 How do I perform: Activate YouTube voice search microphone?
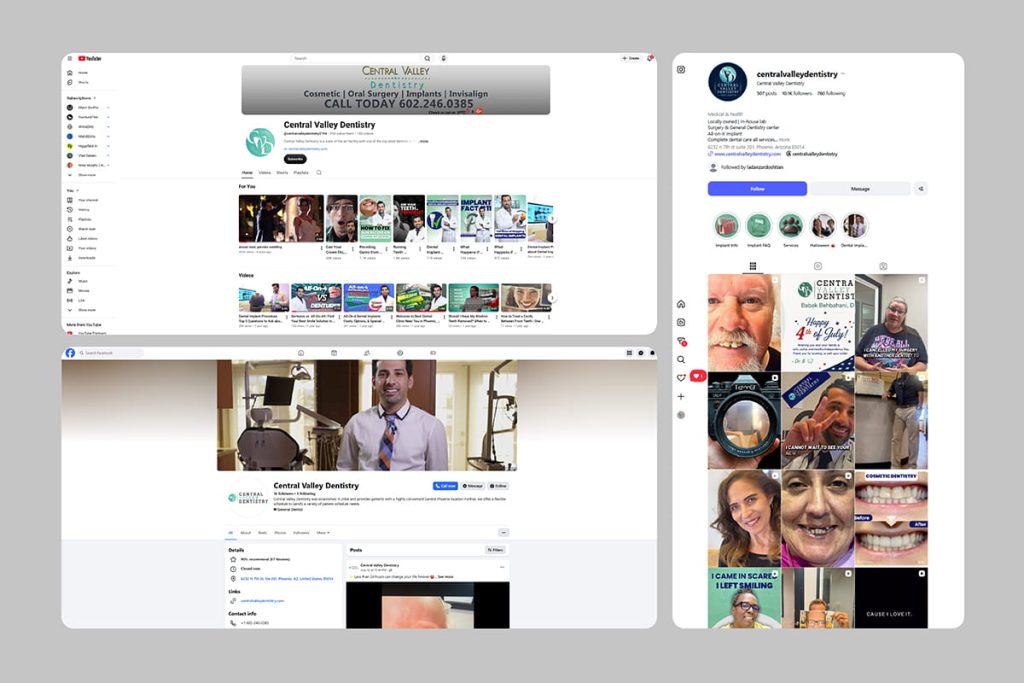443,58
